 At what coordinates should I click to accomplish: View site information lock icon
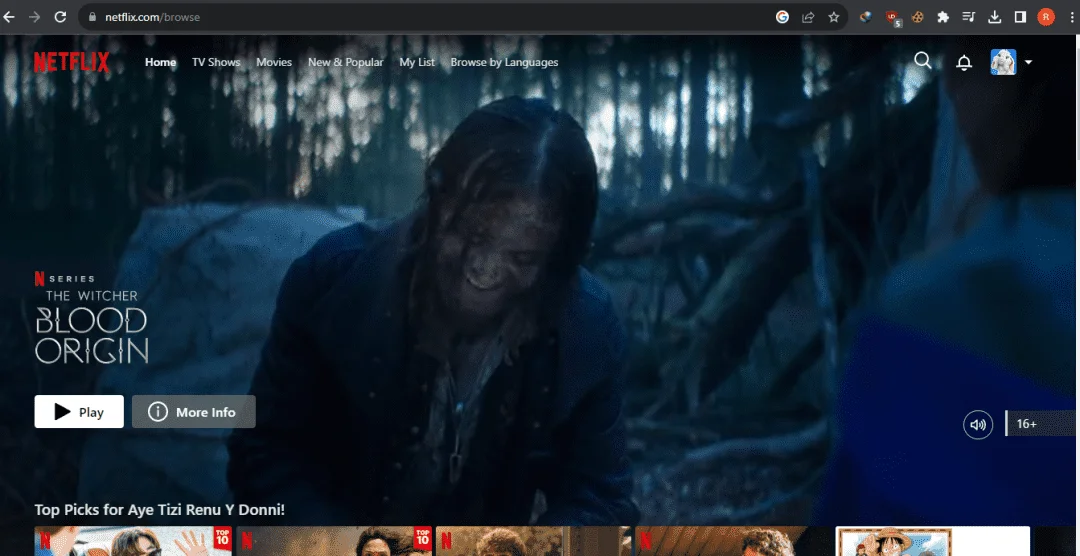pos(92,17)
